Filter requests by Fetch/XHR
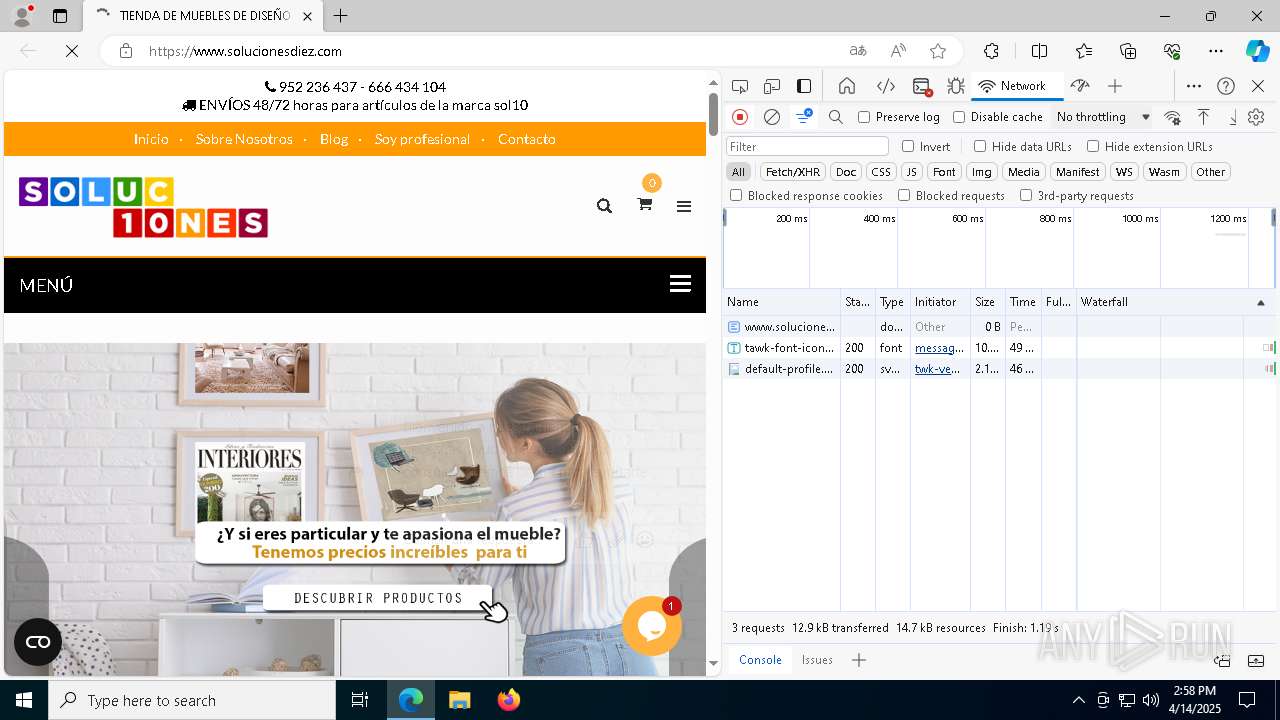 (x=793, y=172)
